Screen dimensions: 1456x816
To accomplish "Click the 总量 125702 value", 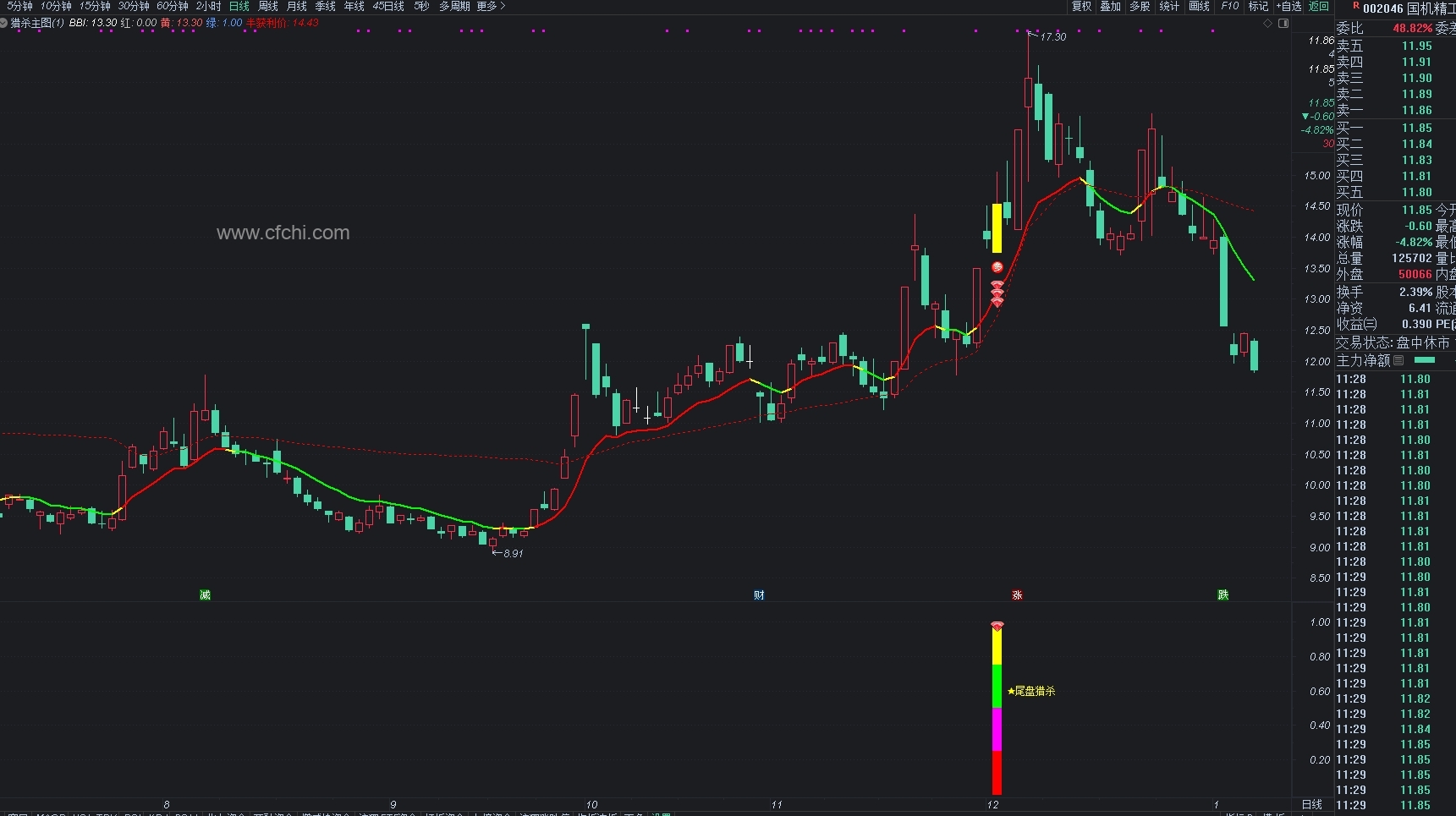I will (1412, 258).
